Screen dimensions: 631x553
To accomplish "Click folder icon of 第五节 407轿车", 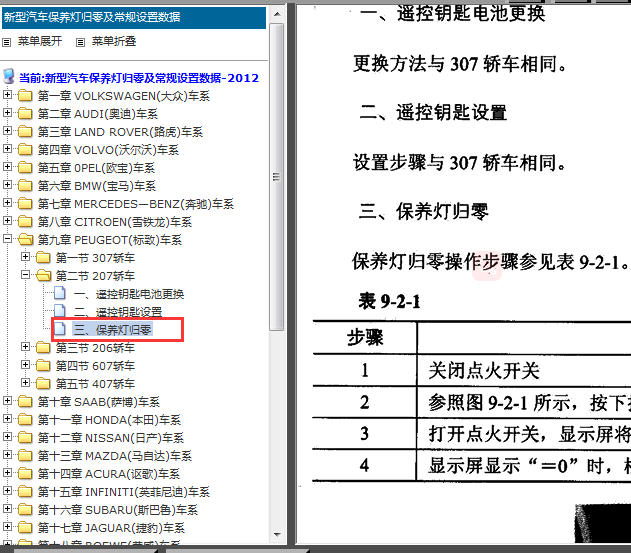I will [x=43, y=384].
